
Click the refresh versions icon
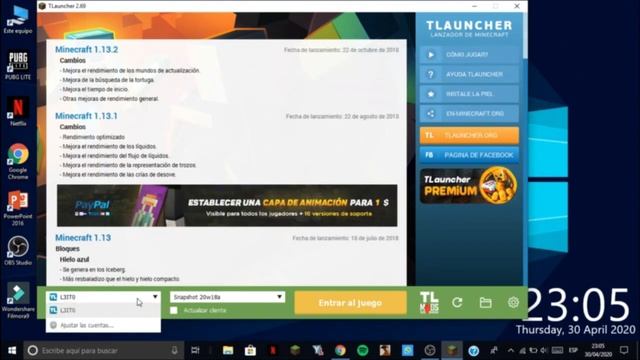[x=457, y=302]
